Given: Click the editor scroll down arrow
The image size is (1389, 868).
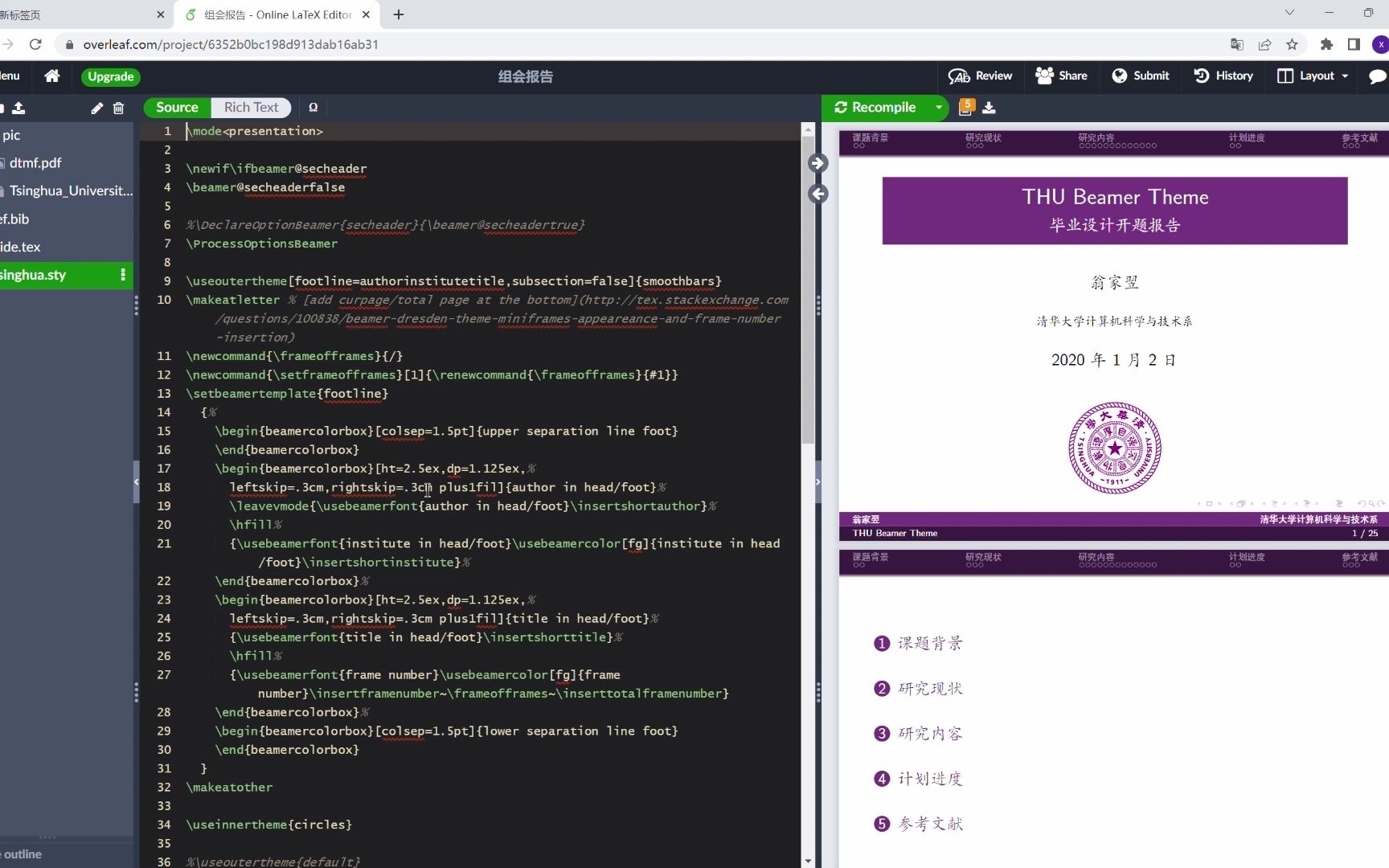Looking at the screenshot, I should (x=808, y=861).
